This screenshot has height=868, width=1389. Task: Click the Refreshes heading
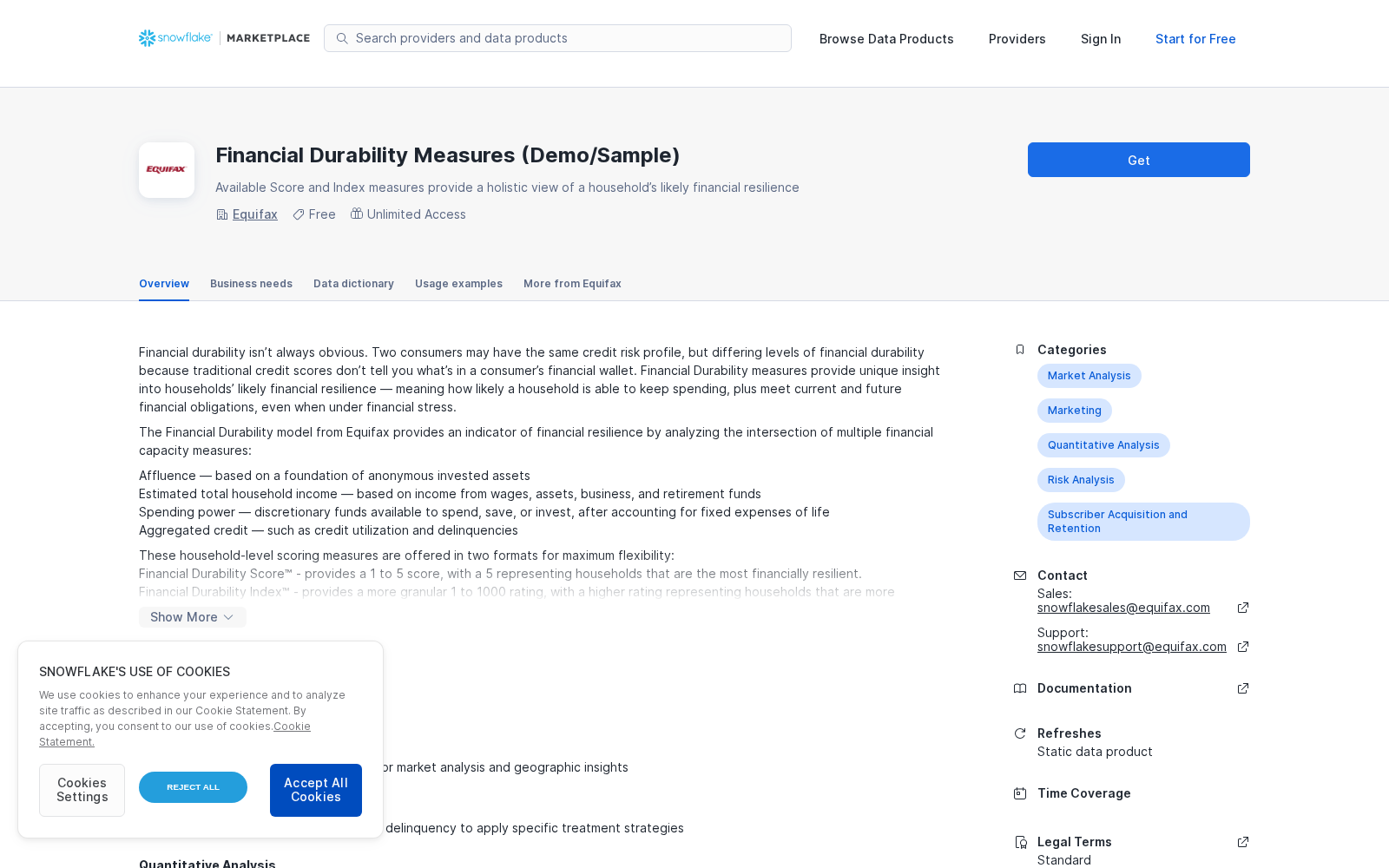coord(1070,733)
